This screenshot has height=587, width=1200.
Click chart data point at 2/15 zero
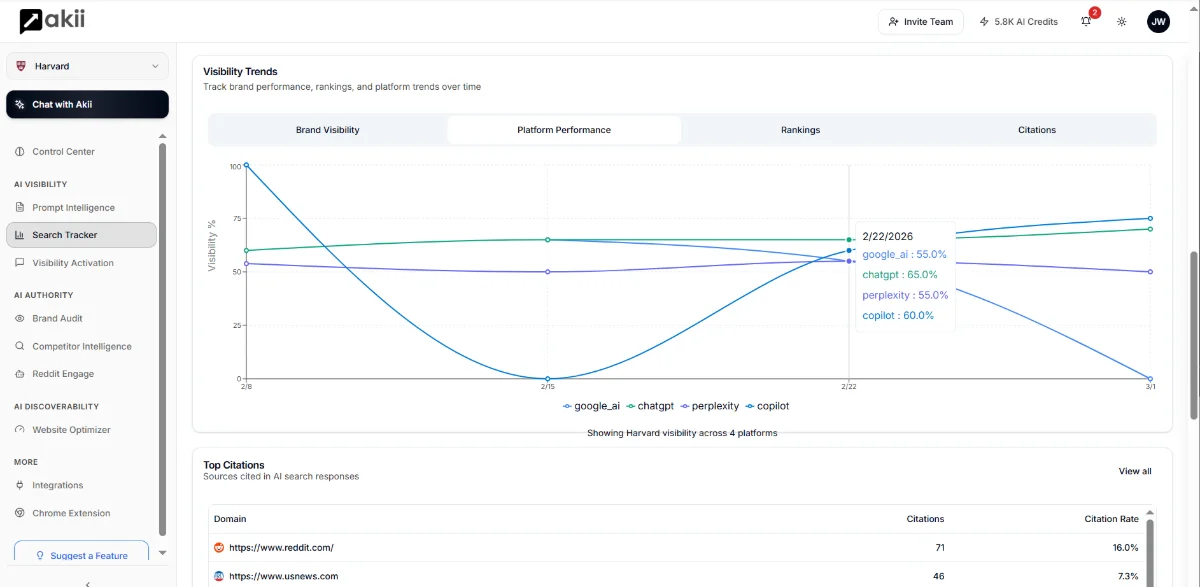[547, 379]
